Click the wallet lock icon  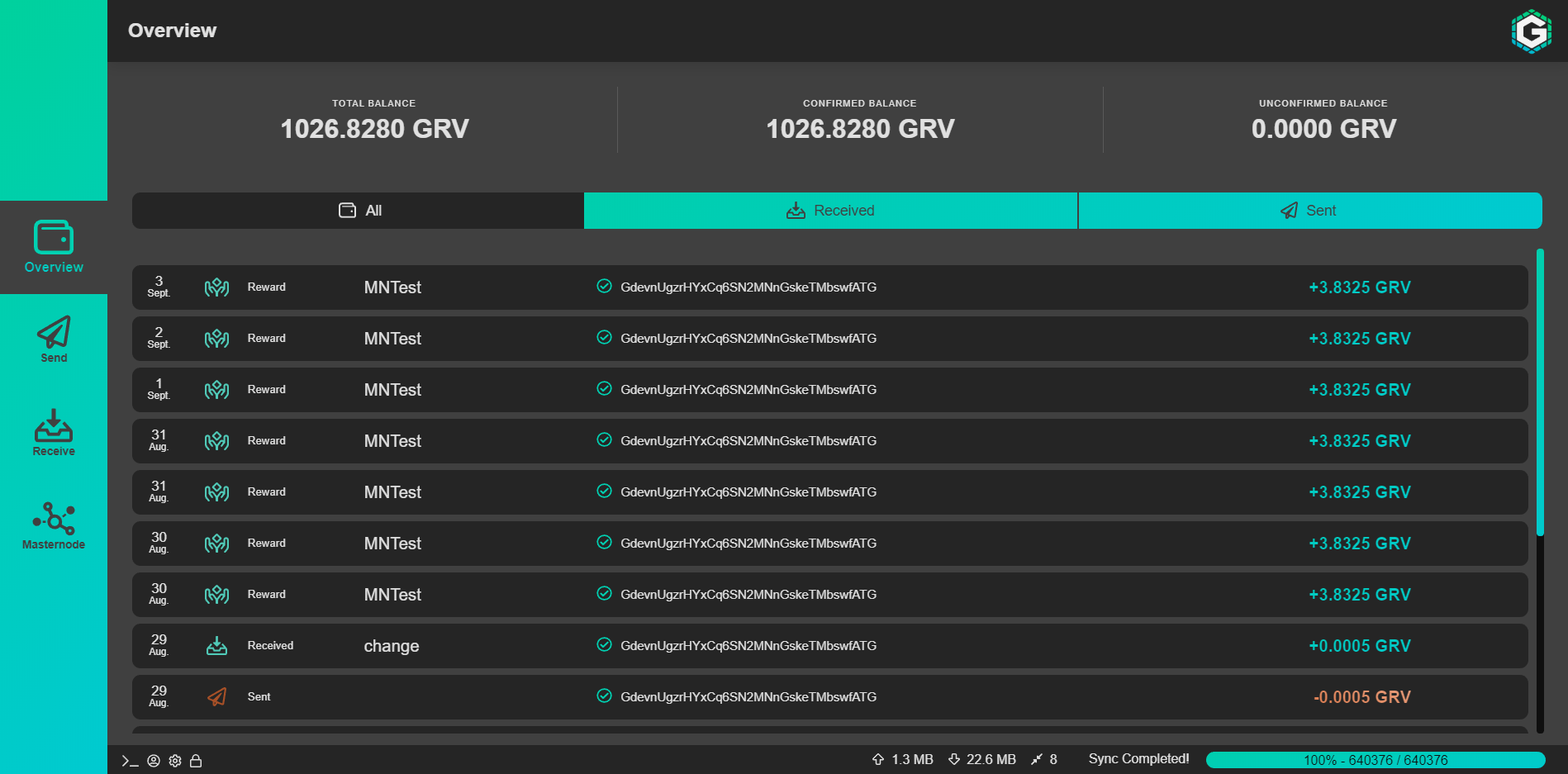click(x=196, y=761)
